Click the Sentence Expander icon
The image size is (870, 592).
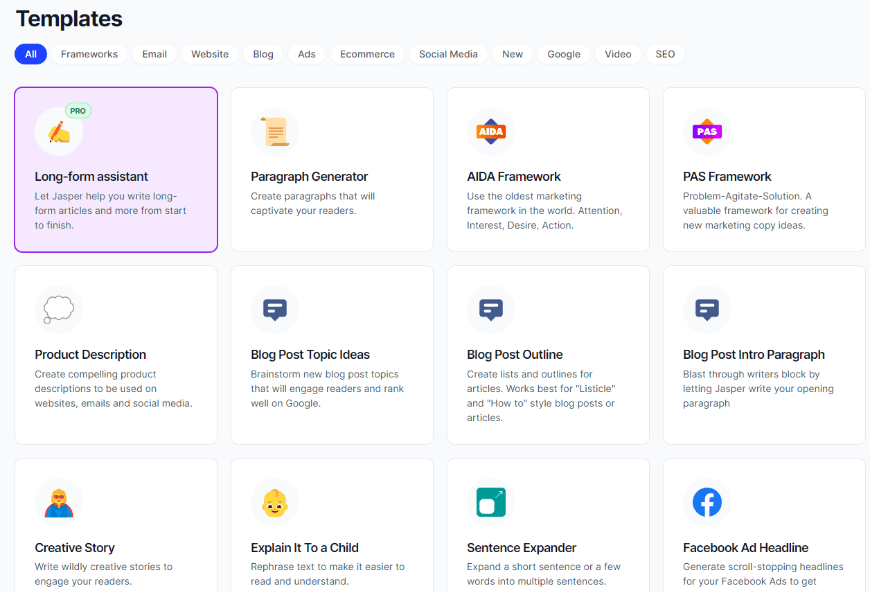(491, 503)
